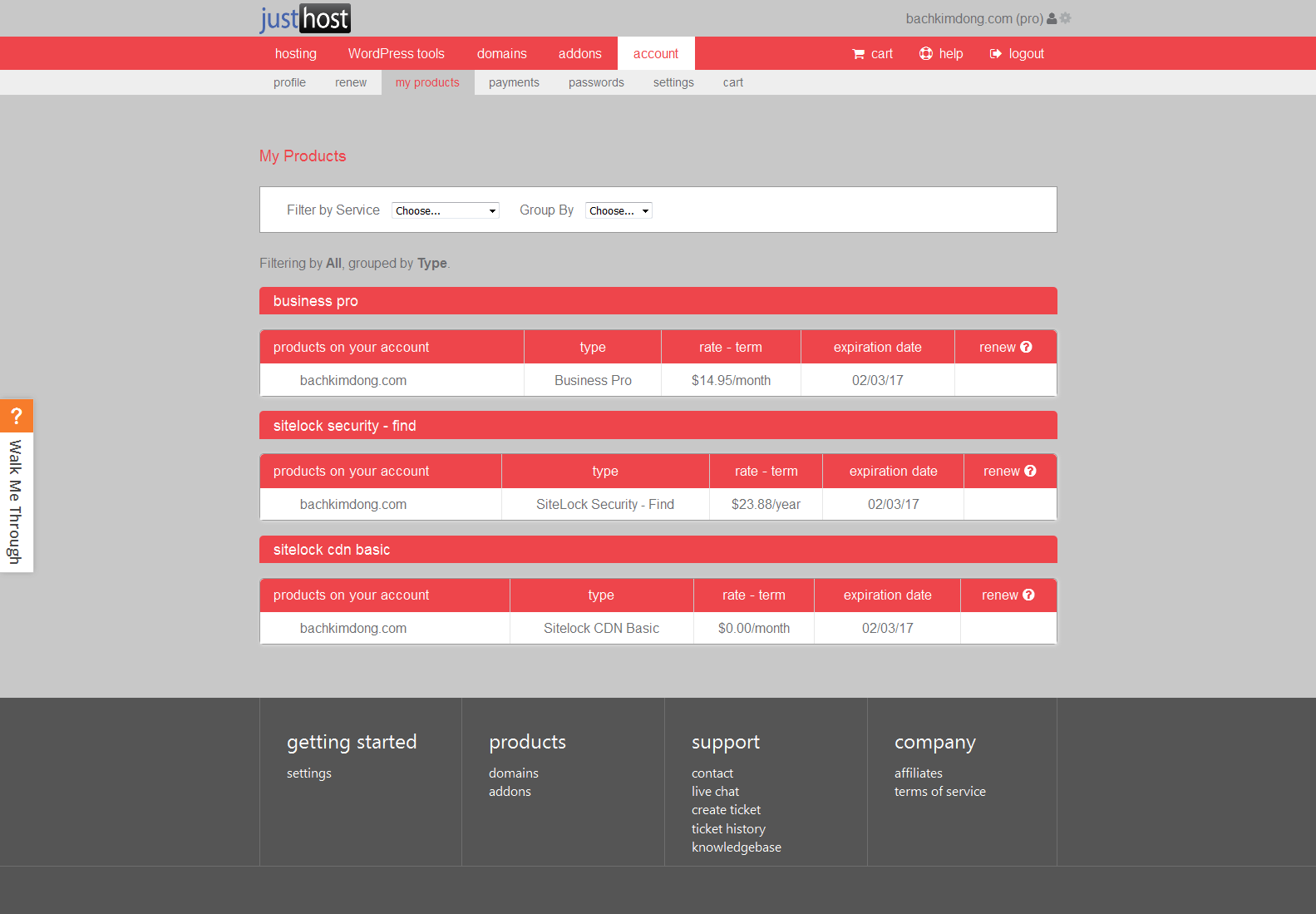Switch to the renew sub-tab
The height and width of the screenshot is (914, 1316).
pyautogui.click(x=351, y=82)
